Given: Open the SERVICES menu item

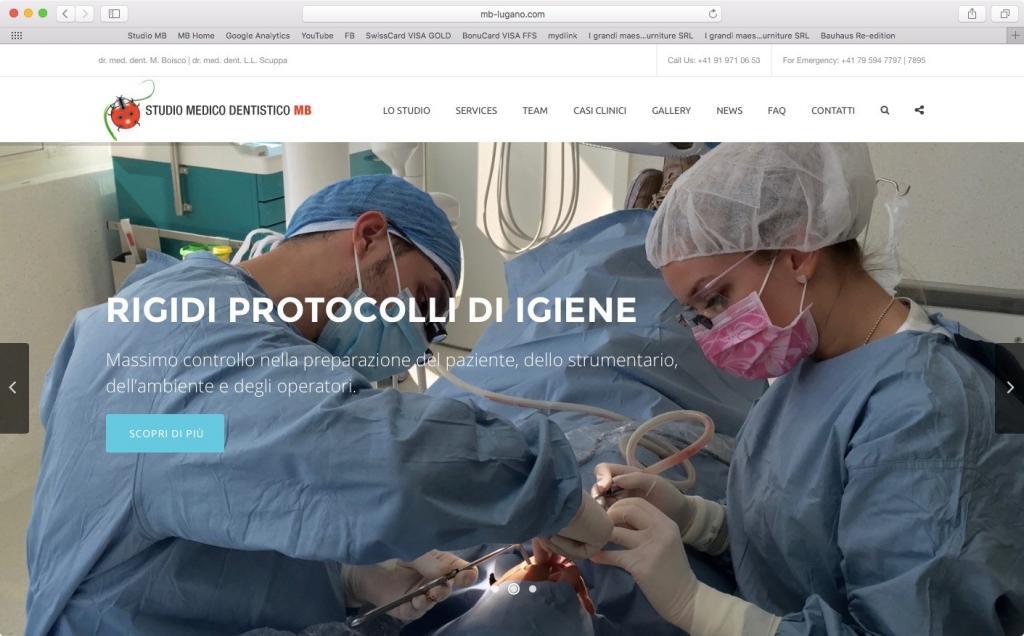Looking at the screenshot, I should coord(476,110).
